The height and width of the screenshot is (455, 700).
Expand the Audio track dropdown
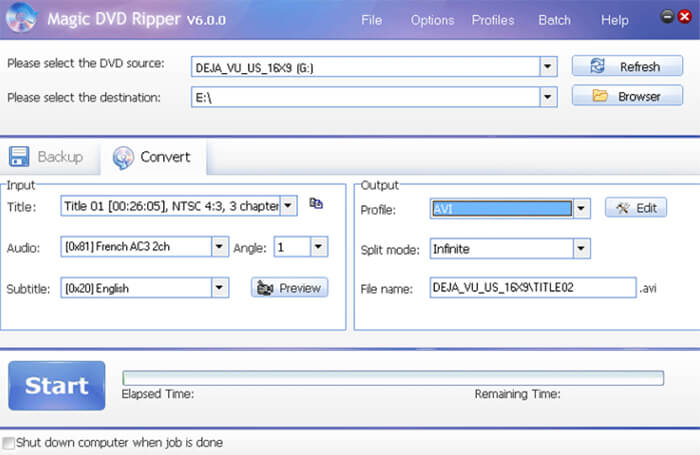point(220,246)
